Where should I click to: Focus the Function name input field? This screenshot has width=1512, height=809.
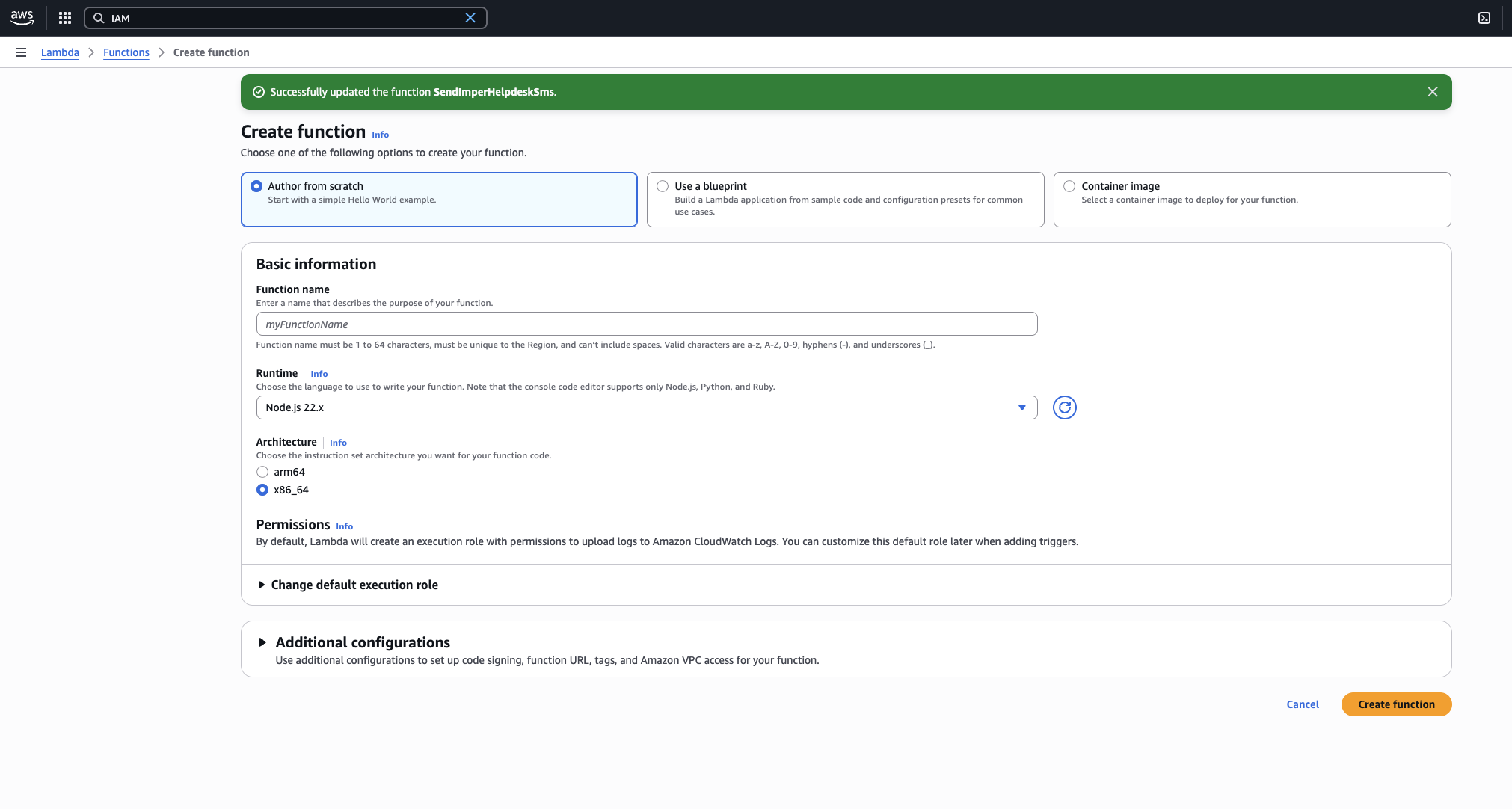click(647, 324)
